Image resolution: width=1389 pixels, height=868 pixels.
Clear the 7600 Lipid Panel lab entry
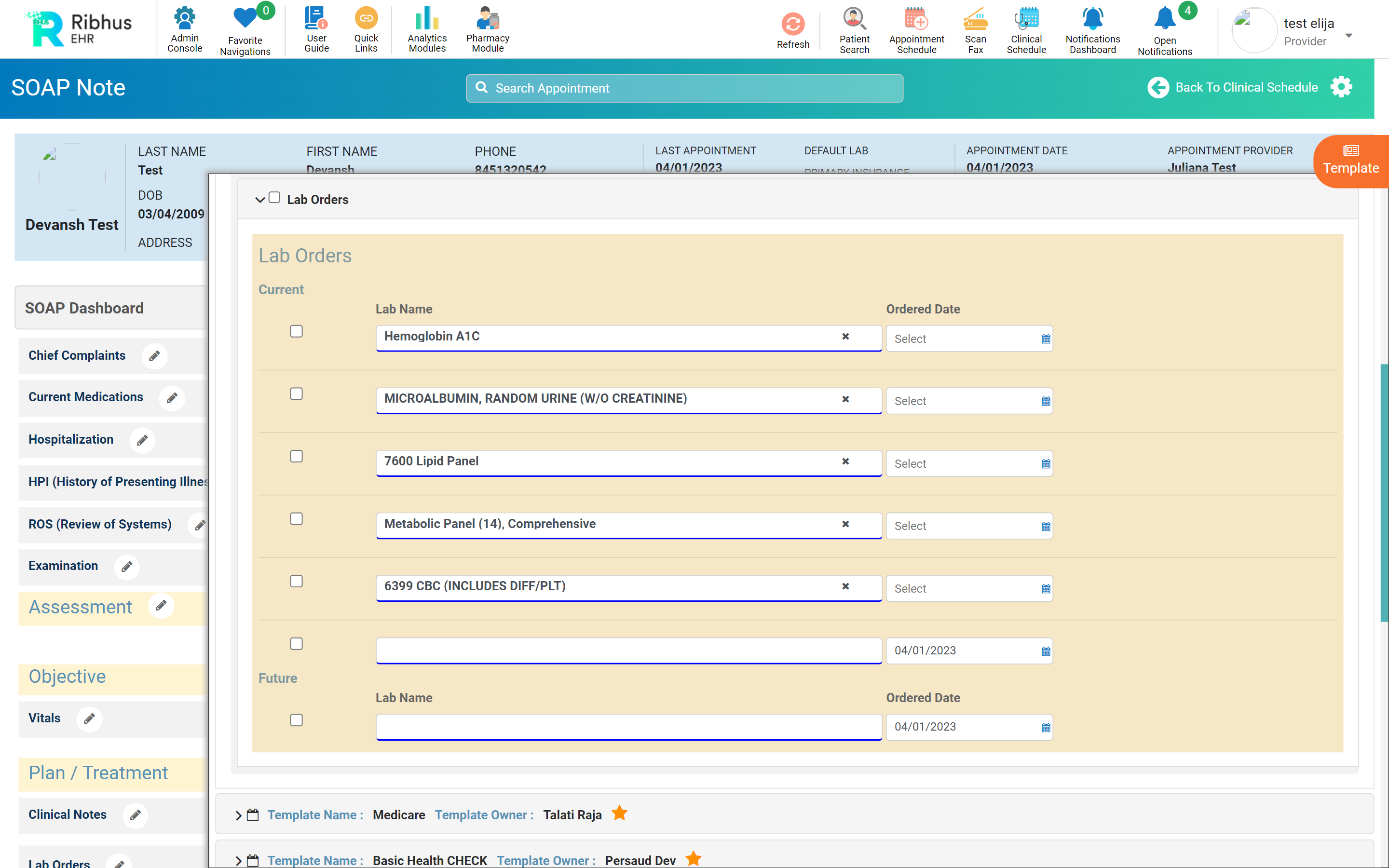click(845, 461)
